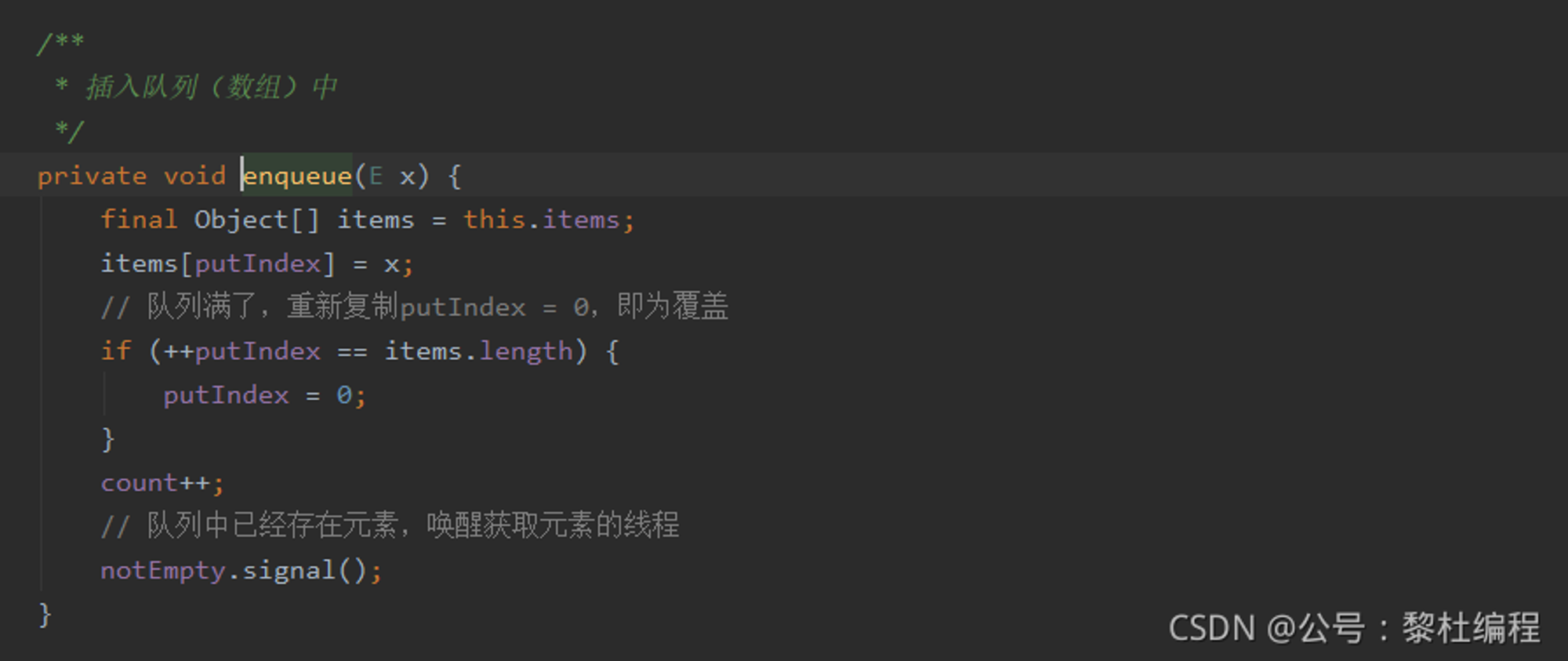The height and width of the screenshot is (661, 1568).
Task: Click the void return type
Action: [x=194, y=176]
